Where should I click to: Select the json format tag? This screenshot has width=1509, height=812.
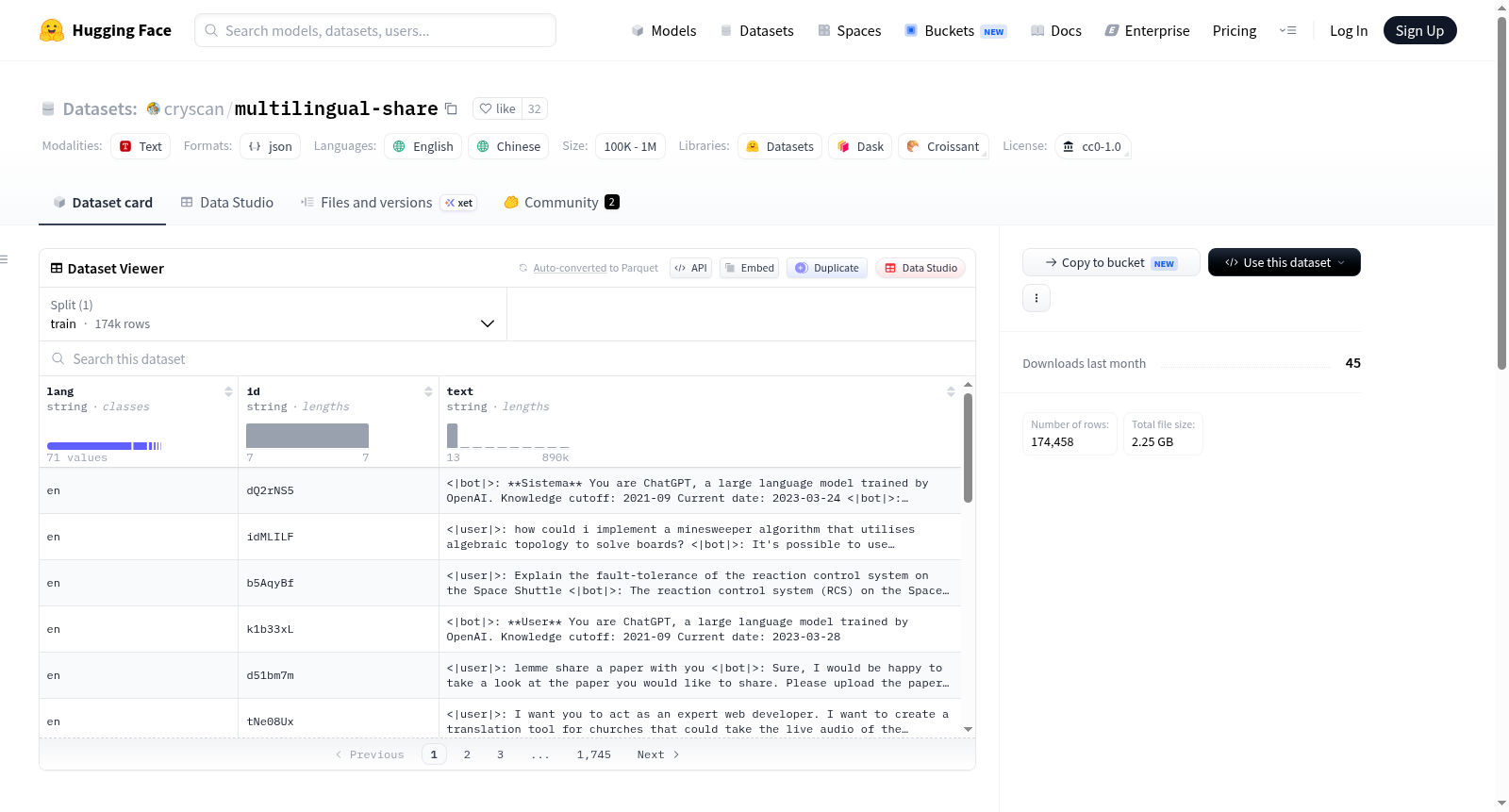[x=271, y=146]
